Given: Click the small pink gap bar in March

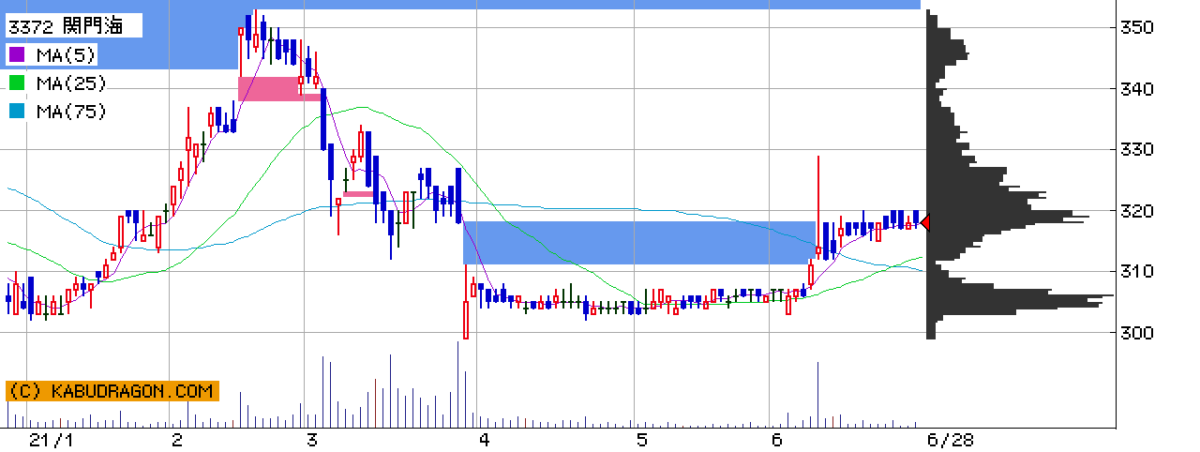Looking at the screenshot, I should point(358,193).
